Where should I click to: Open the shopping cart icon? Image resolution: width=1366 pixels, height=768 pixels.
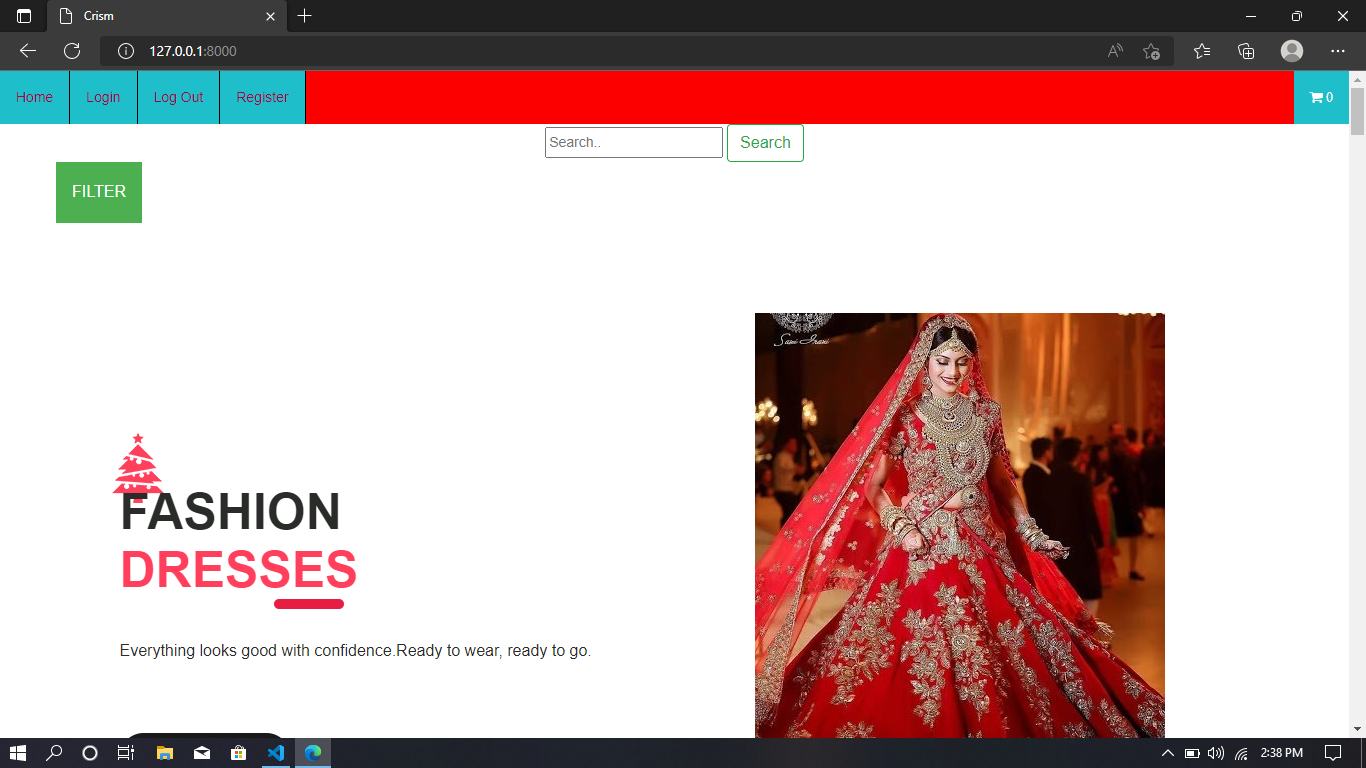1320,97
